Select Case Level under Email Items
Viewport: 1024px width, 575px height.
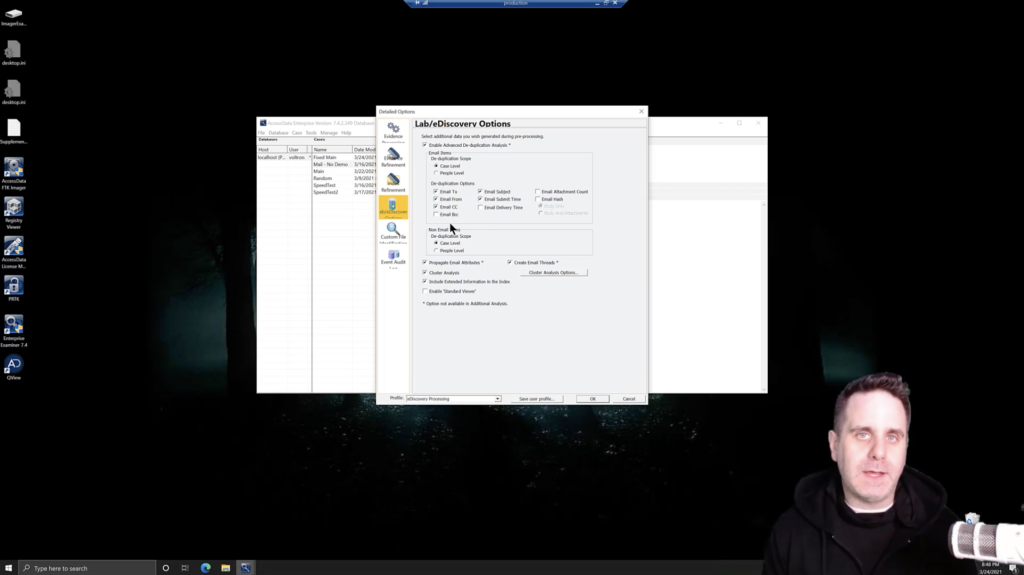[436, 166]
